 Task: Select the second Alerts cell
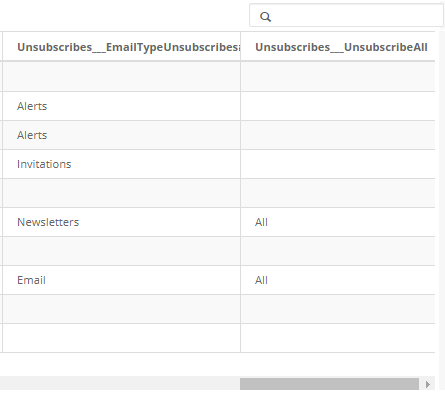pos(121,135)
